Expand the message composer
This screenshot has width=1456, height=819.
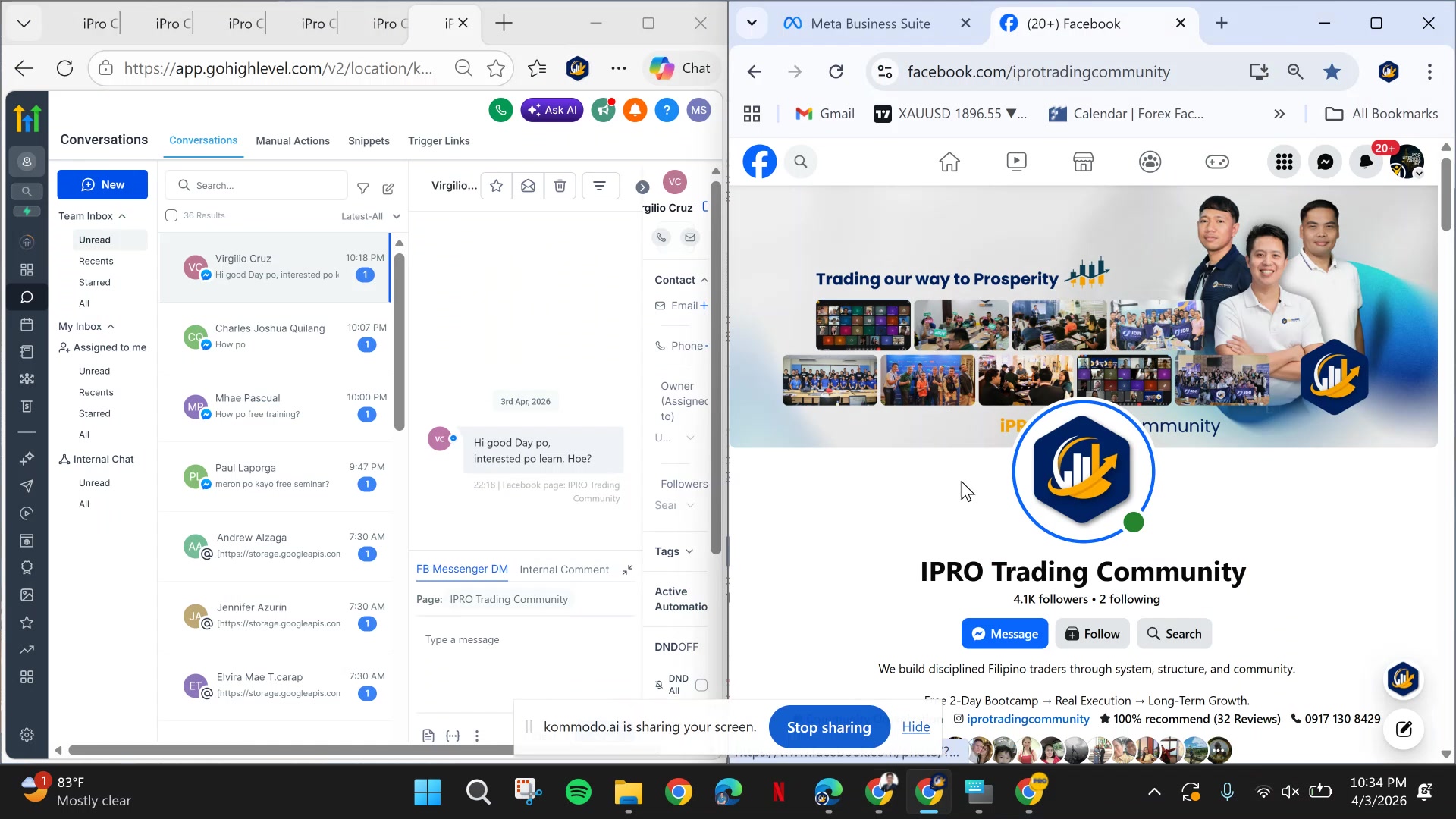click(x=627, y=570)
